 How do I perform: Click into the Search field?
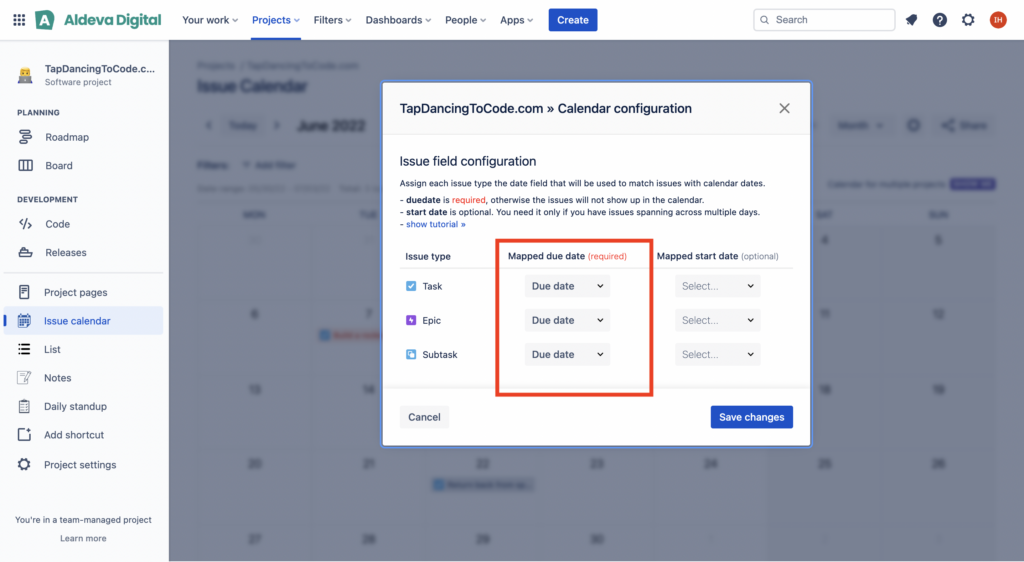(824, 20)
